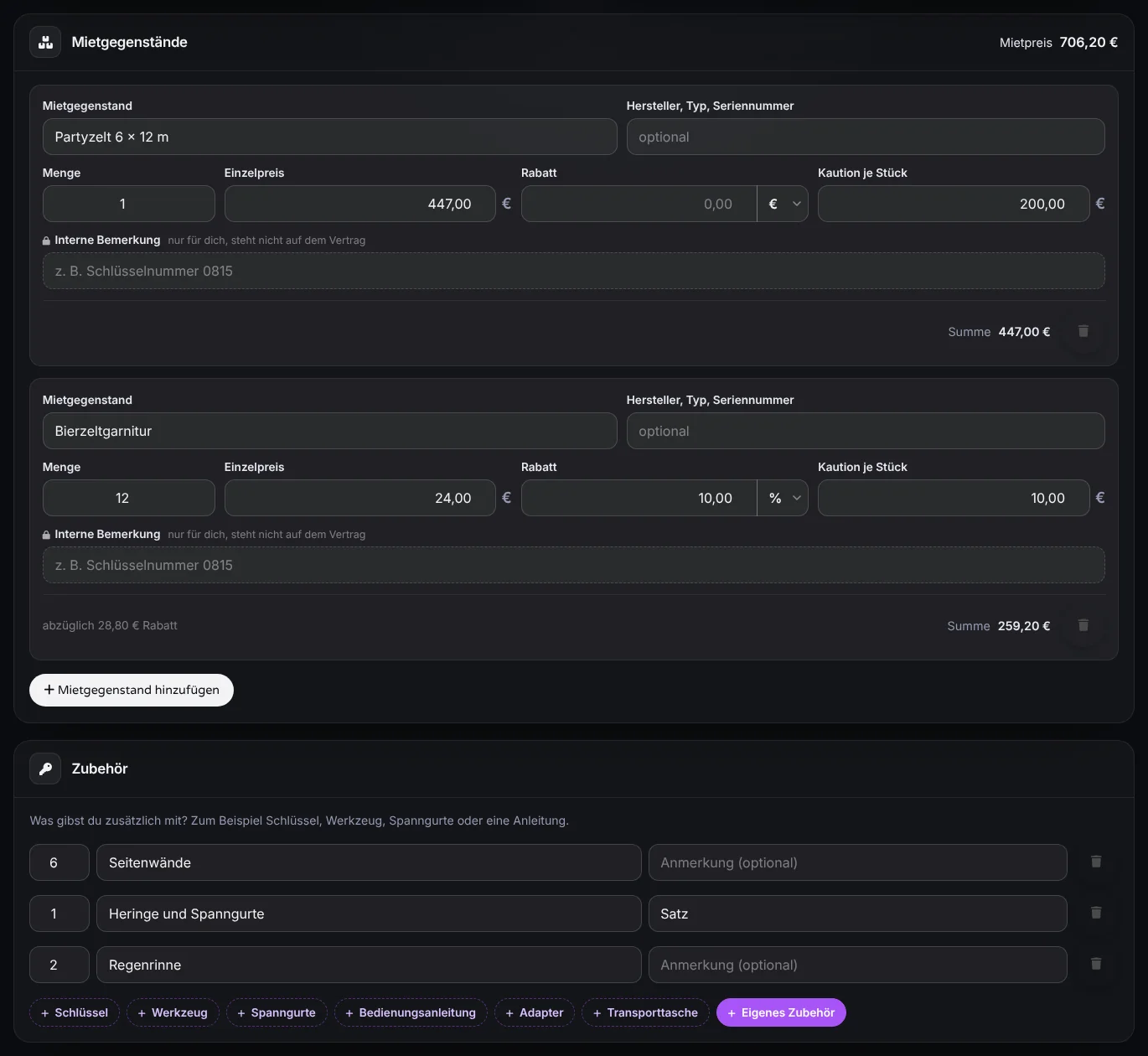Edit the Regenrinne accessory name field

coord(369,965)
